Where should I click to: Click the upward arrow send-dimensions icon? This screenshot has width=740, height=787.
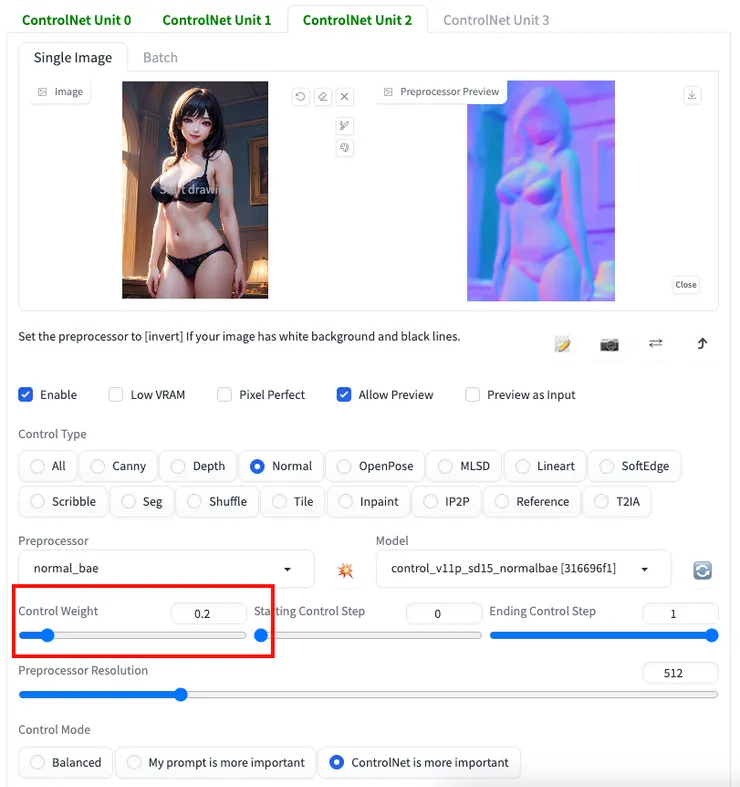702,343
